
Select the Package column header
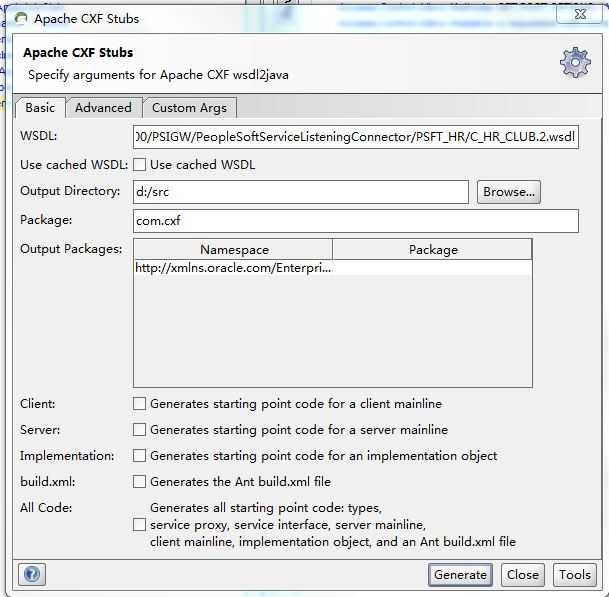click(432, 250)
